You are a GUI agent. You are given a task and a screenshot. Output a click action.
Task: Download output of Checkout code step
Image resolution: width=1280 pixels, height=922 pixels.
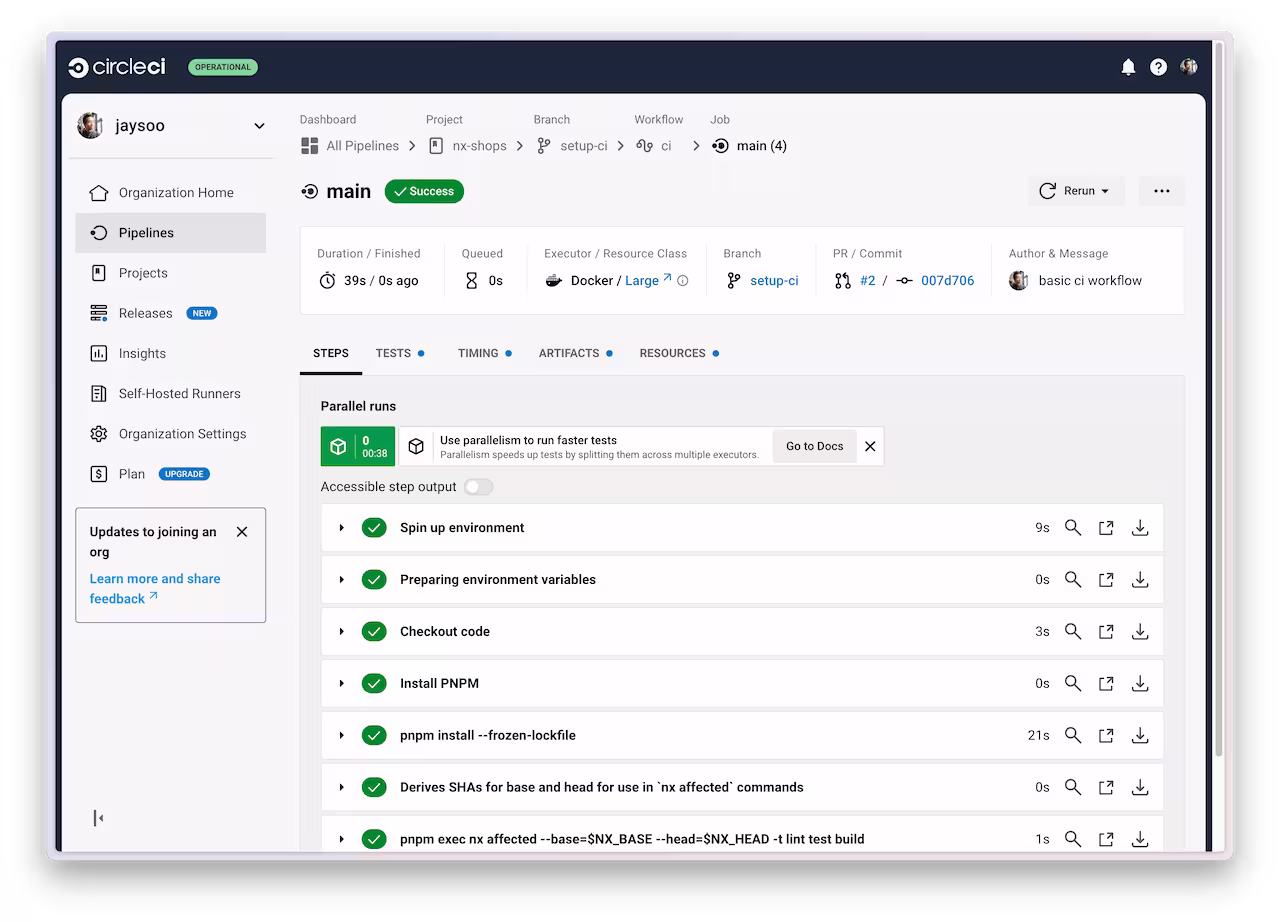(x=1139, y=632)
